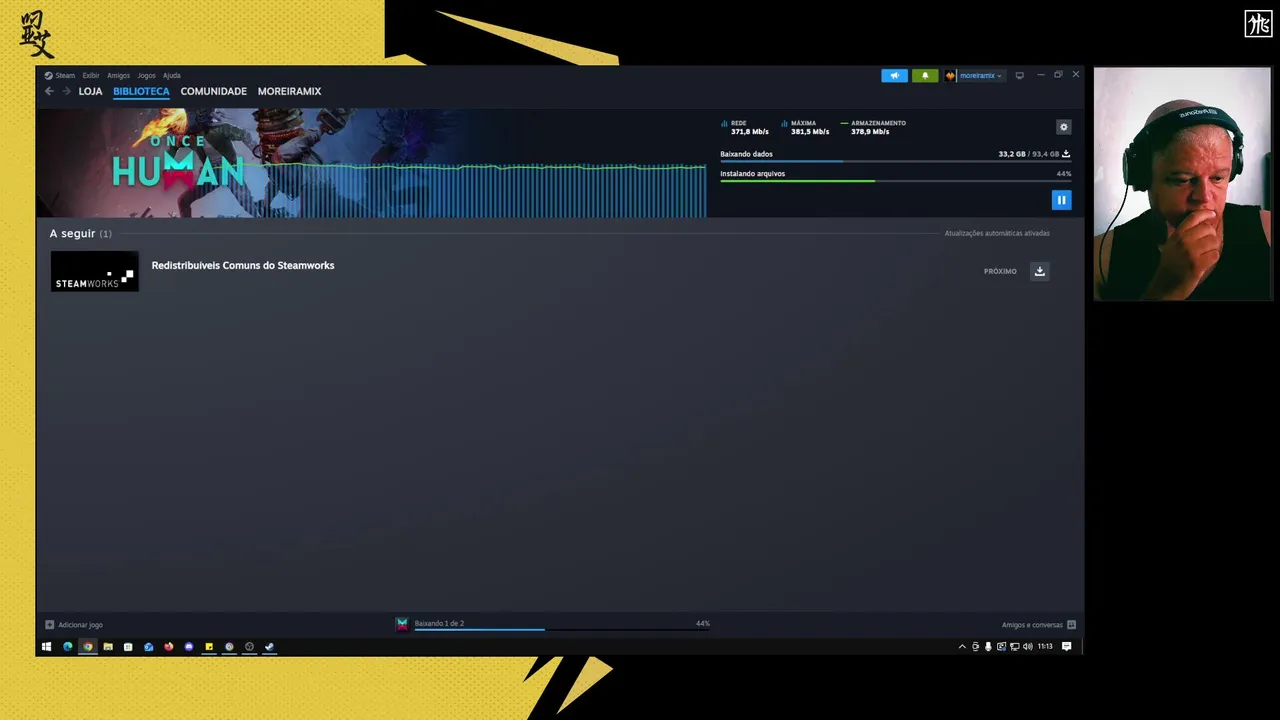Screen dimensions: 1280x720
Task: Pause the Once Human download
Action: pos(1061,200)
